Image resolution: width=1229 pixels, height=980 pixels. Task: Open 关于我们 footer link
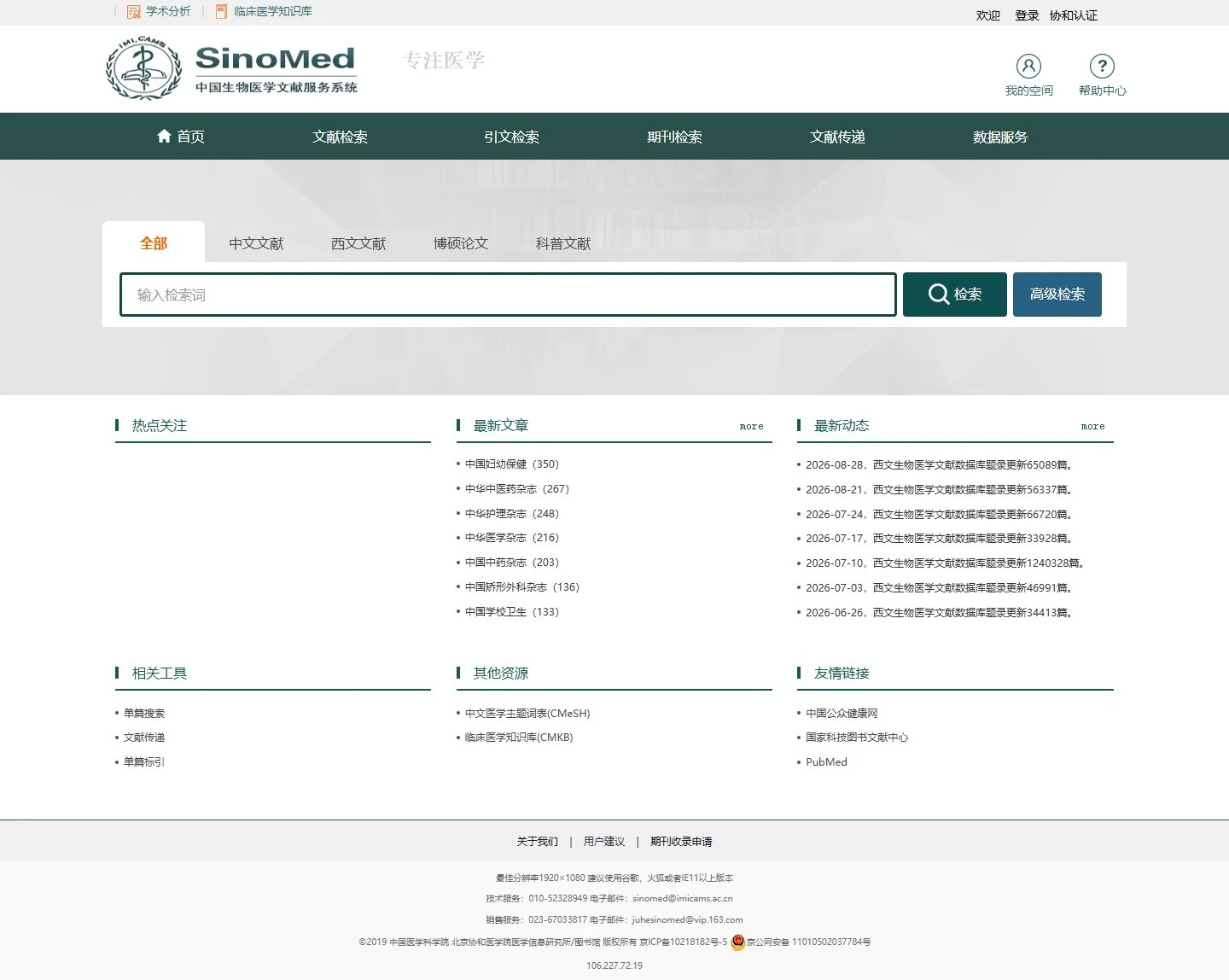tap(538, 842)
